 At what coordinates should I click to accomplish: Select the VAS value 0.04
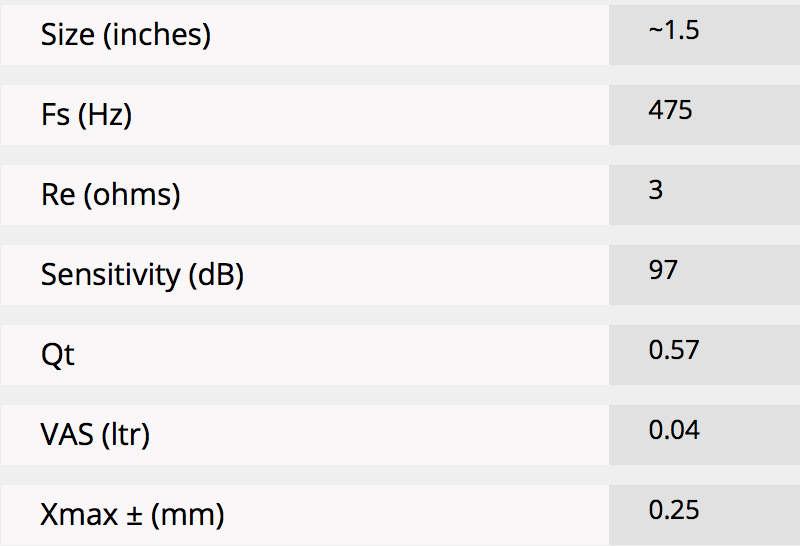674,430
